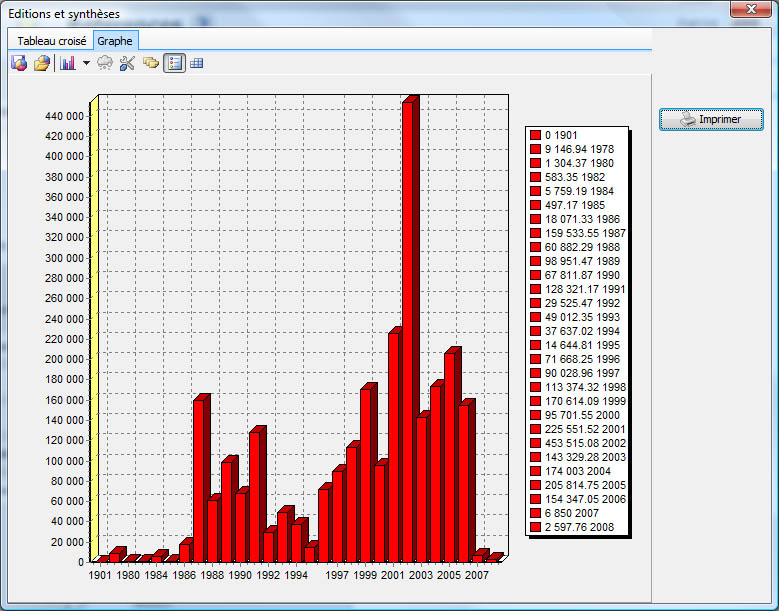Click the data grid icon
779x611 pixels.
[x=197, y=63]
